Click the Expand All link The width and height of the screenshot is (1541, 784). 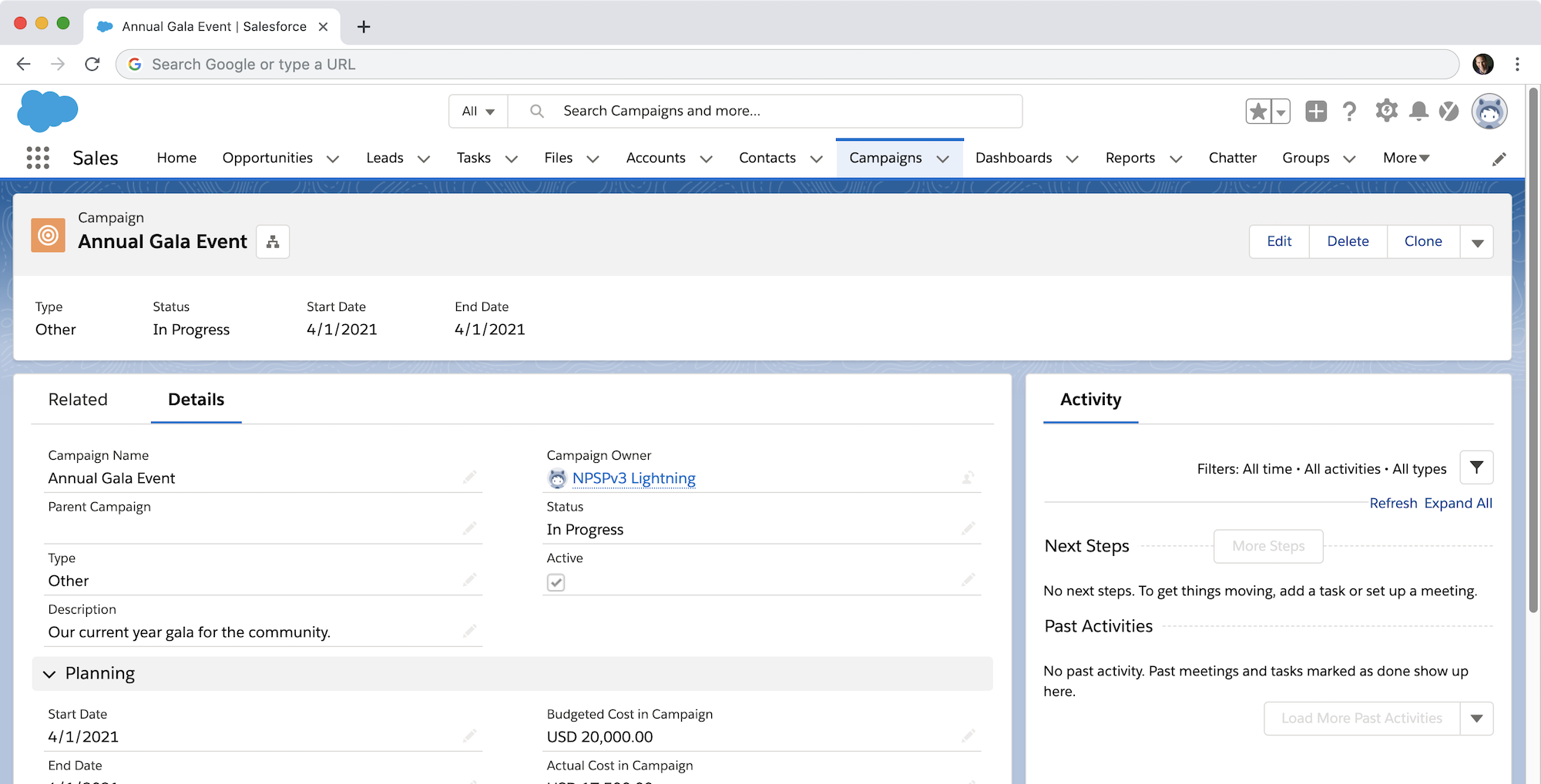coord(1458,503)
